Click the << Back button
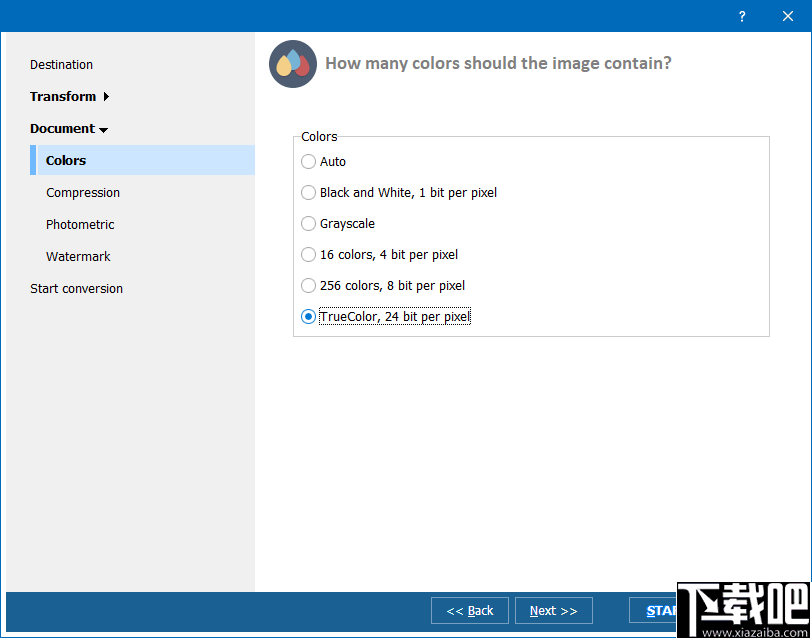Viewport: 812px width, 638px height. [470, 611]
